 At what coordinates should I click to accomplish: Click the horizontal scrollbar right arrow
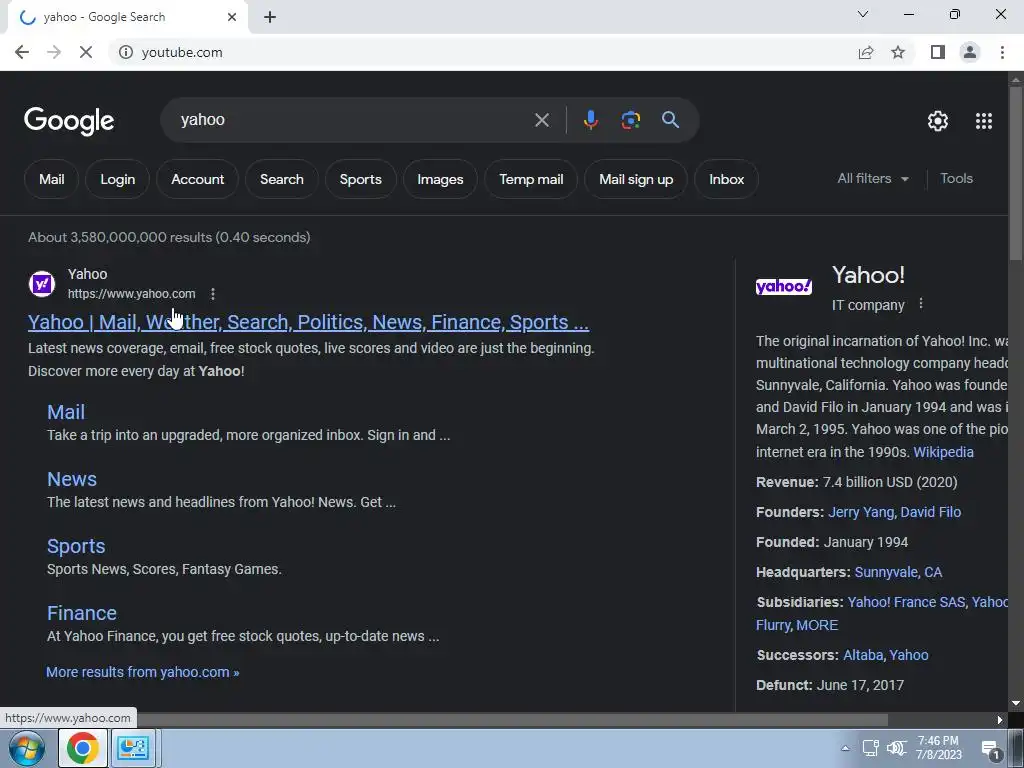coord(1000,720)
